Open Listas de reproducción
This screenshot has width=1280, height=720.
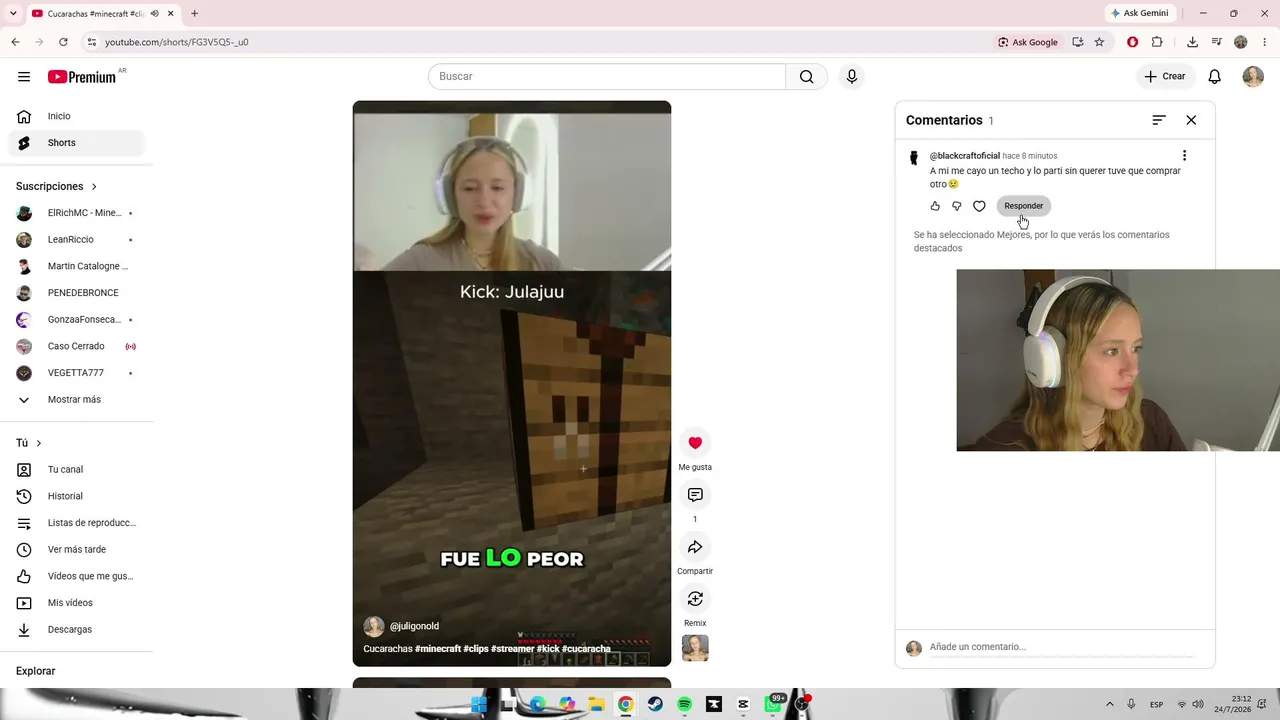75,523
